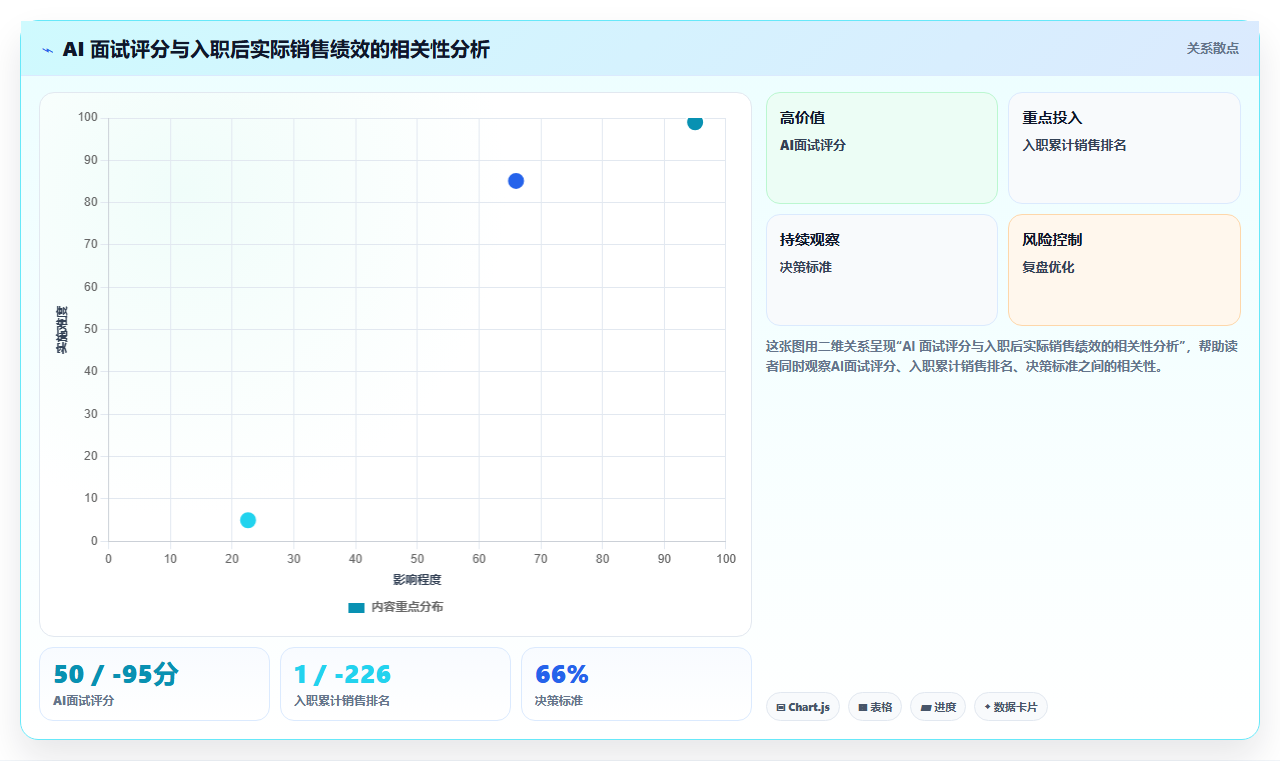
Task: Select the blue scatter point near 85
Action: pos(516,181)
